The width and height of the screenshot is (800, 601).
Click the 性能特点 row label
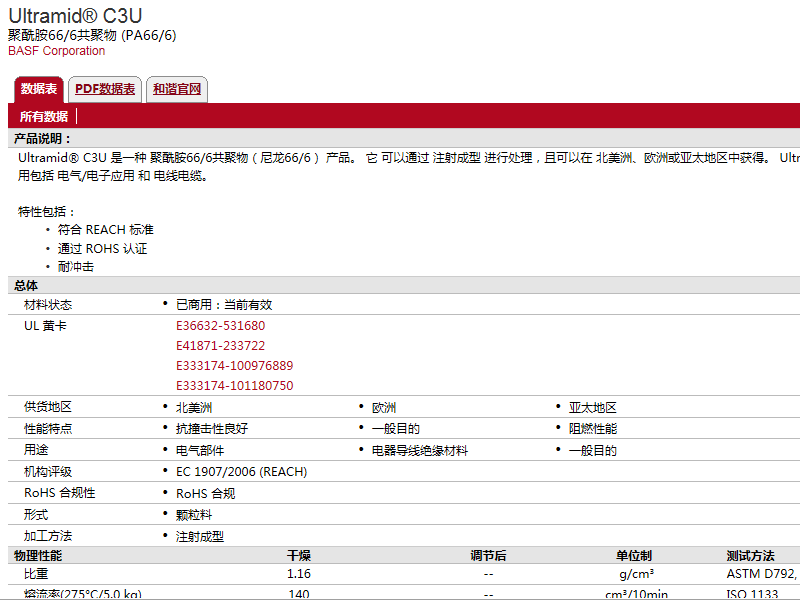point(48,429)
